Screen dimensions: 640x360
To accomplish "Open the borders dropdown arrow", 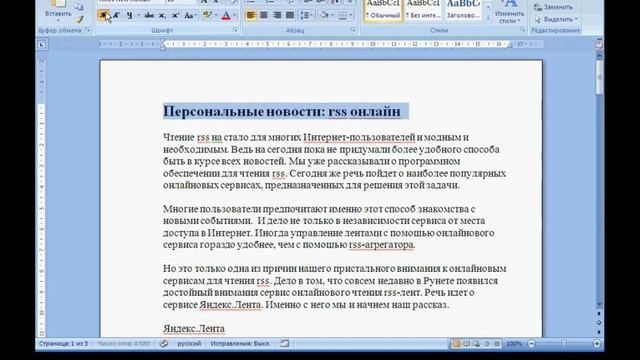I will point(351,16).
